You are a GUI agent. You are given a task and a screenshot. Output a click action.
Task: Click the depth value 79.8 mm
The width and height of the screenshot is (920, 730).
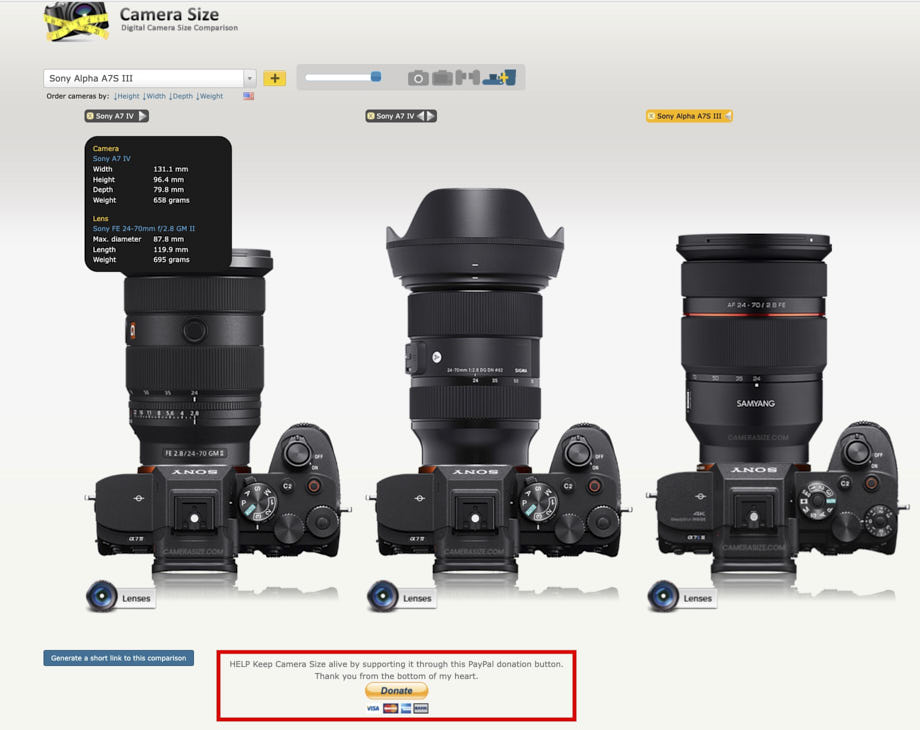pyautogui.click(x=168, y=190)
